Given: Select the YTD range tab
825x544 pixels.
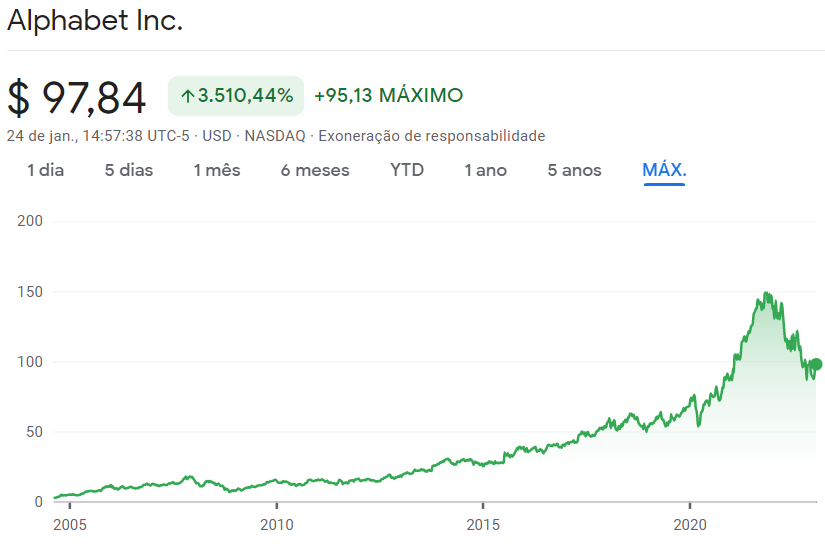Looking at the screenshot, I should point(407,170).
